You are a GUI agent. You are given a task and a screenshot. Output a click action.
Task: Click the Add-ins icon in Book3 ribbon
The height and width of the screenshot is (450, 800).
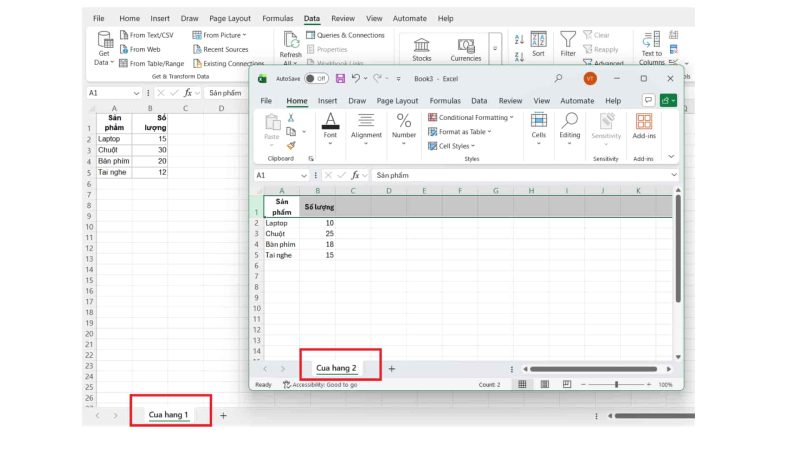644,126
